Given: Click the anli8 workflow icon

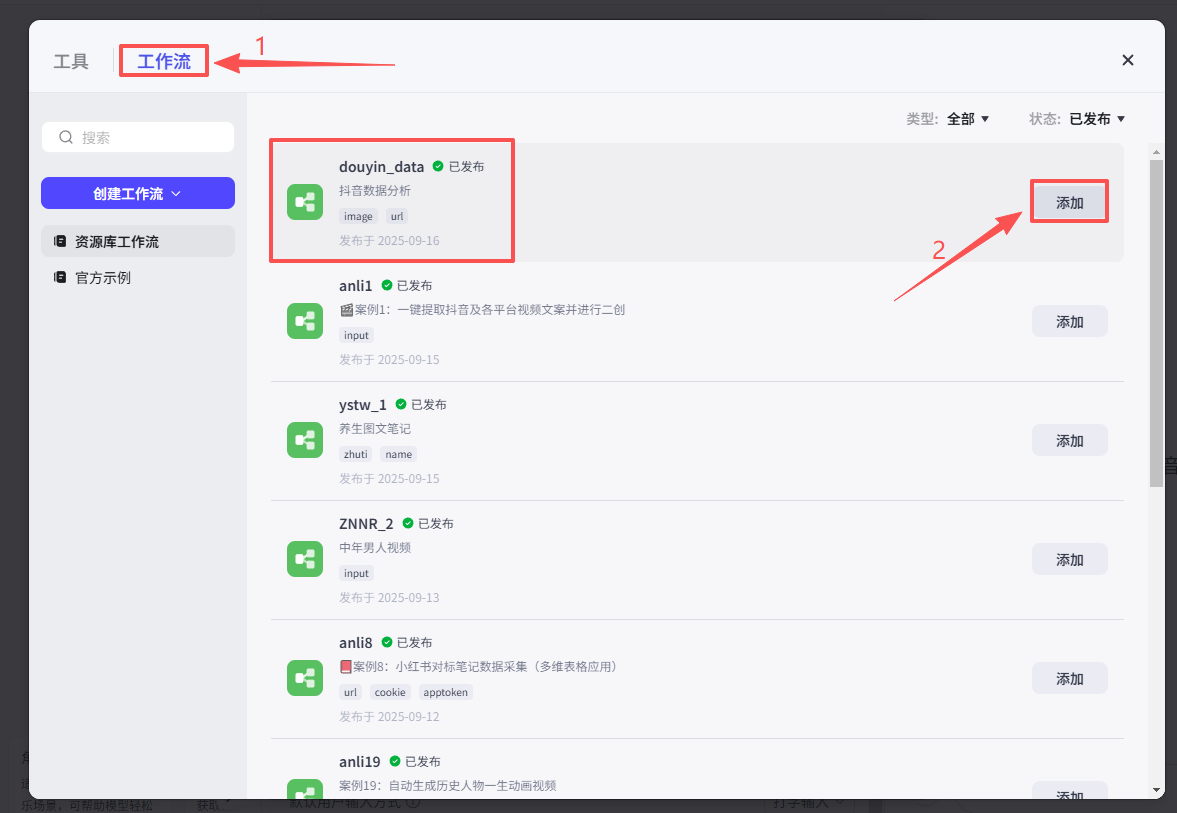Looking at the screenshot, I should point(304,678).
